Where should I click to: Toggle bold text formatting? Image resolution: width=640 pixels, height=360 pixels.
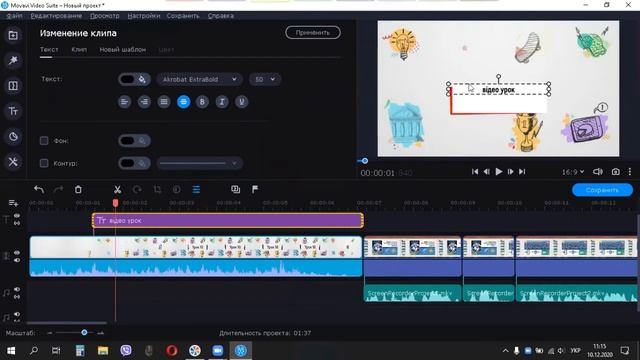(x=202, y=102)
